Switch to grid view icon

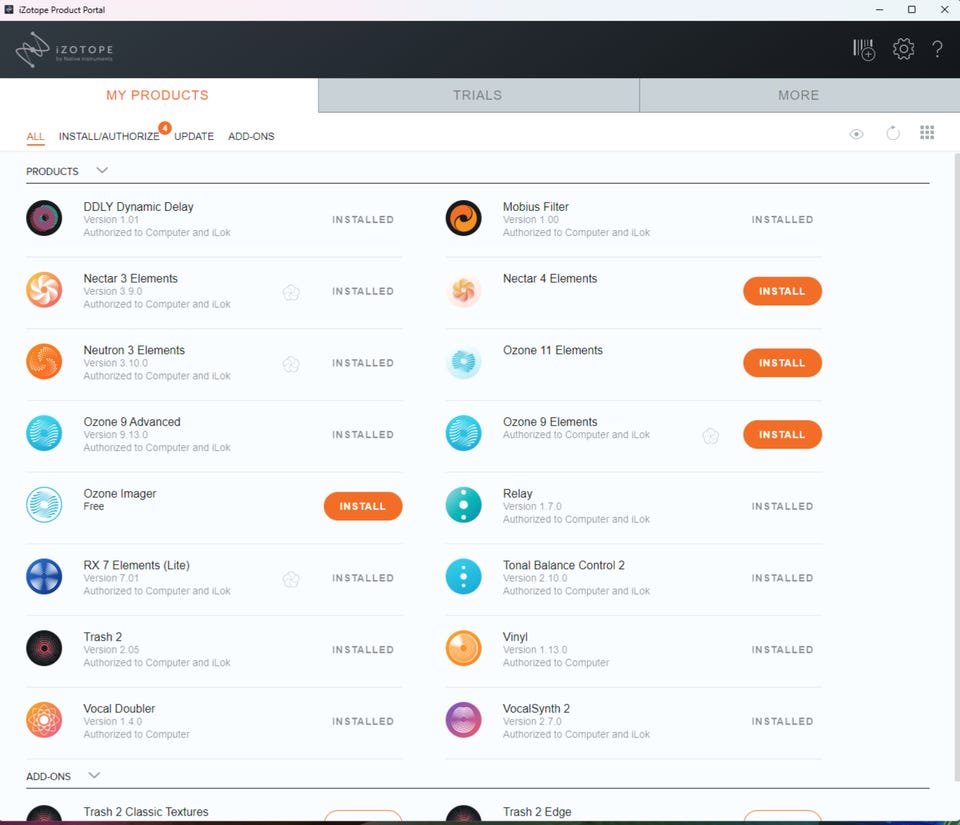click(x=927, y=132)
